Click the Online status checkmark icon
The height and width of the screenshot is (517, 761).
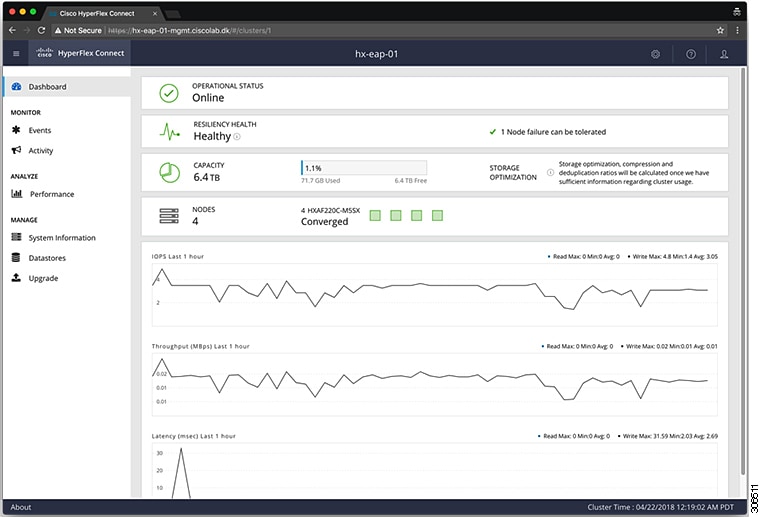pyautogui.click(x=169, y=93)
